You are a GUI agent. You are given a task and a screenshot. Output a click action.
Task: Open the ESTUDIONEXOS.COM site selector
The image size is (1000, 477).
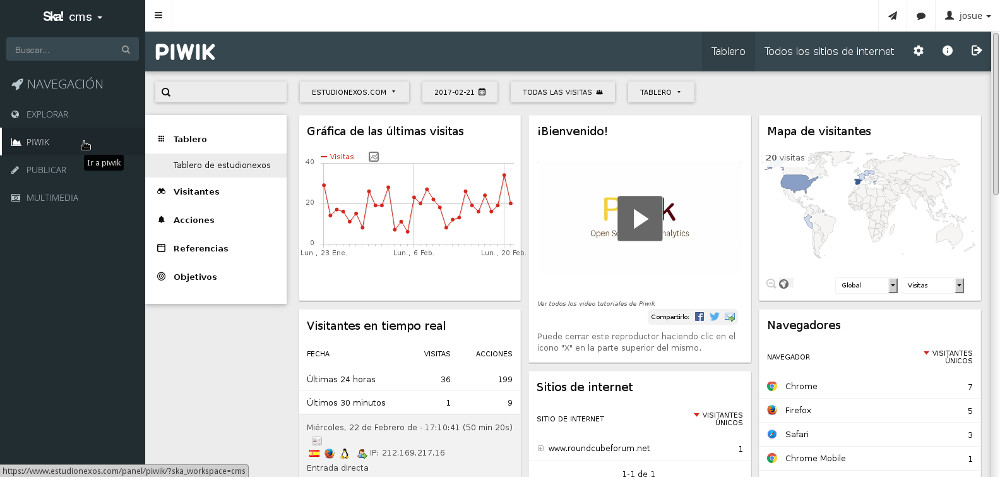353,92
